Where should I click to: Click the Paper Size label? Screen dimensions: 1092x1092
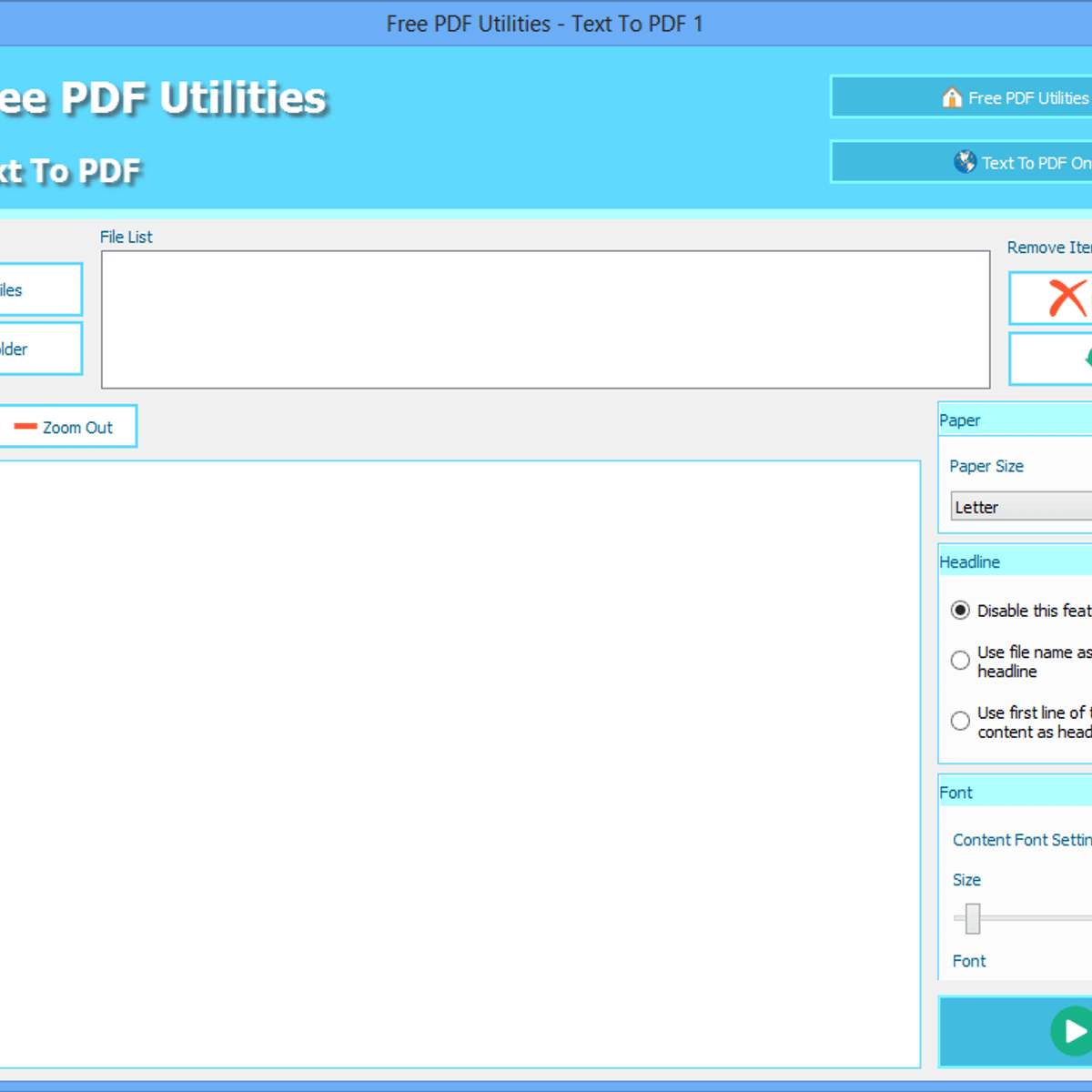986,466
